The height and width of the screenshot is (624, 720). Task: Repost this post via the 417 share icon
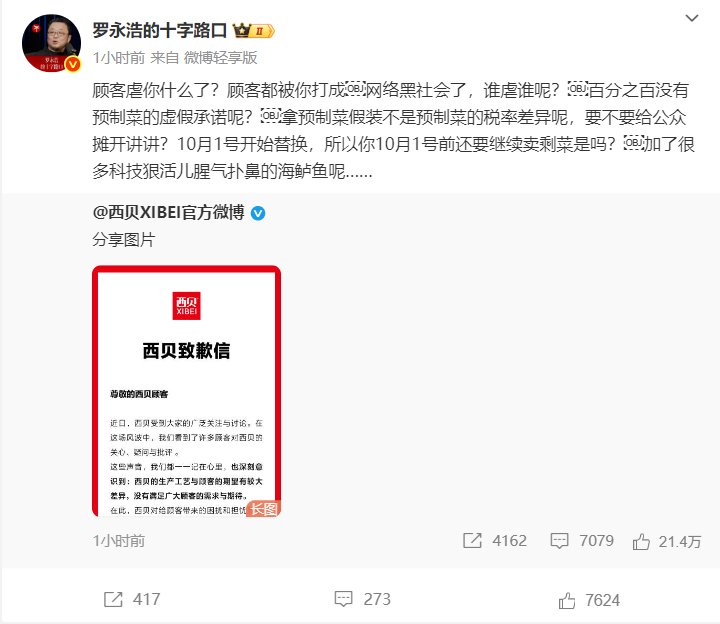tap(113, 599)
